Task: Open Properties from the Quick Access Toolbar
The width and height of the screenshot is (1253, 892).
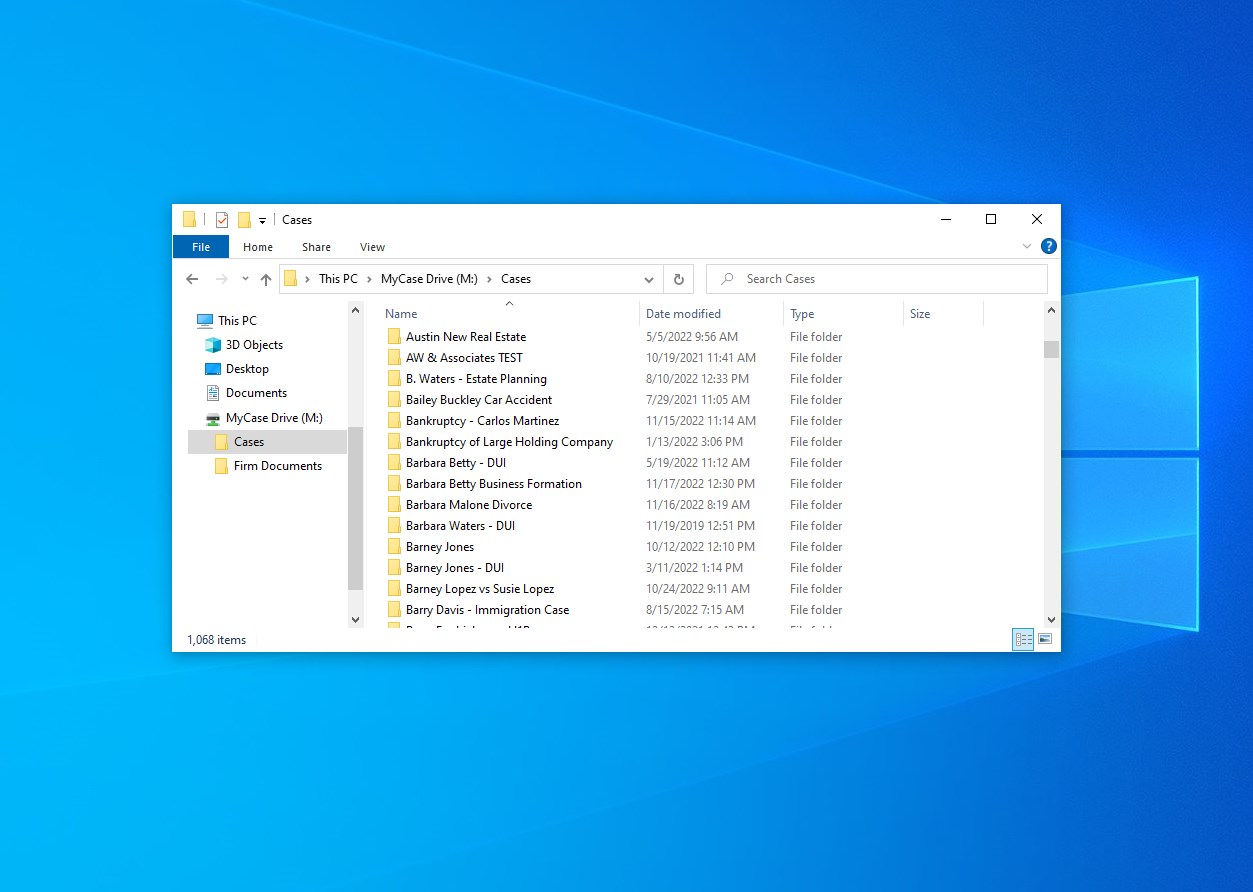Action: coord(221,219)
